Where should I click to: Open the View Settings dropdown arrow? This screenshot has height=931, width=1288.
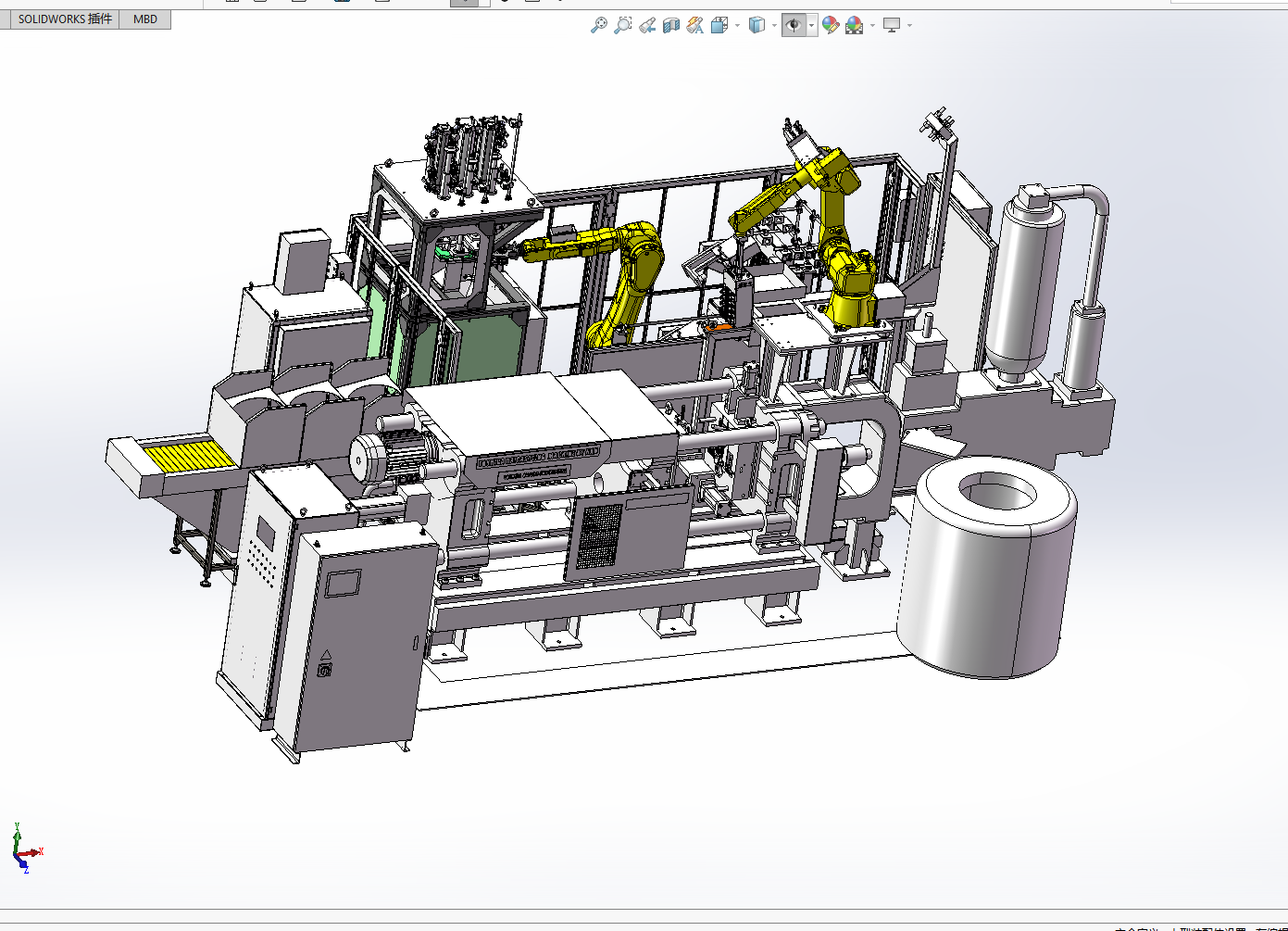pos(909,25)
